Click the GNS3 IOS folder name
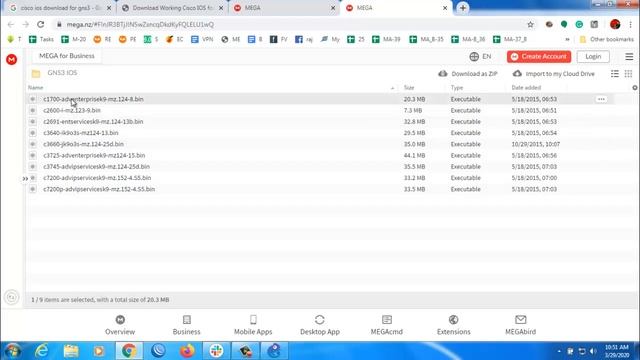 coord(62,73)
